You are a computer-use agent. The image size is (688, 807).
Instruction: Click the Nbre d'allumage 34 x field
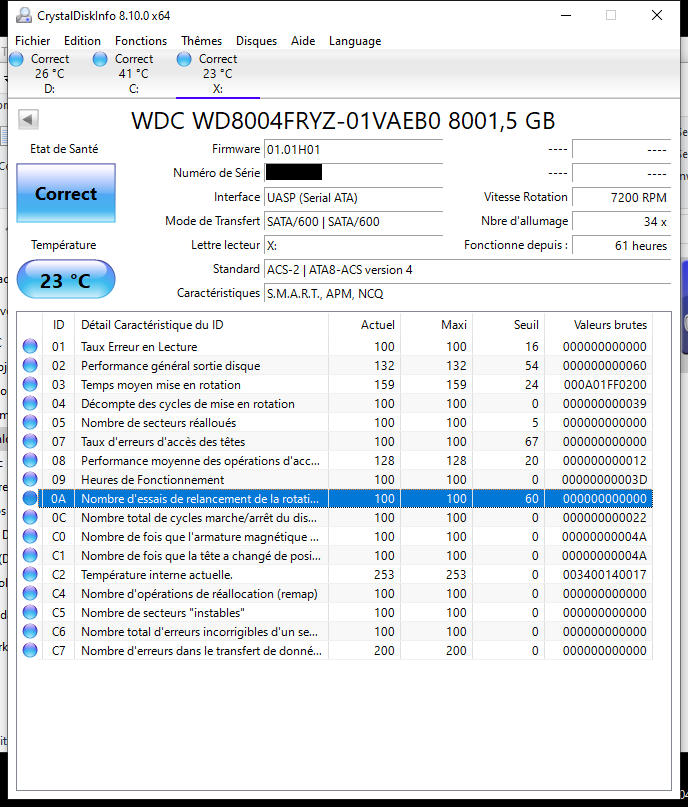tap(621, 222)
